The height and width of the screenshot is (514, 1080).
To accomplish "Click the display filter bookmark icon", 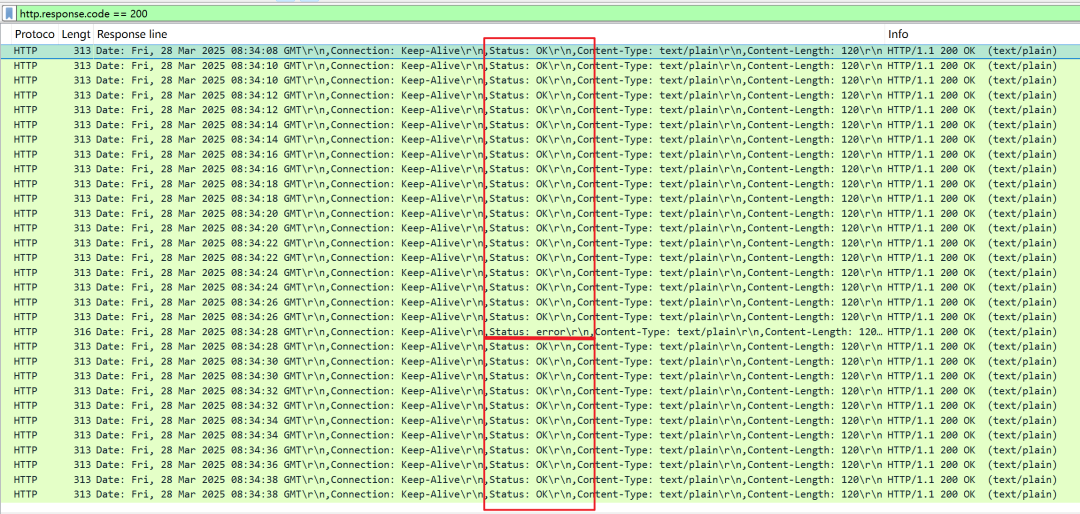I will tap(10, 13).
